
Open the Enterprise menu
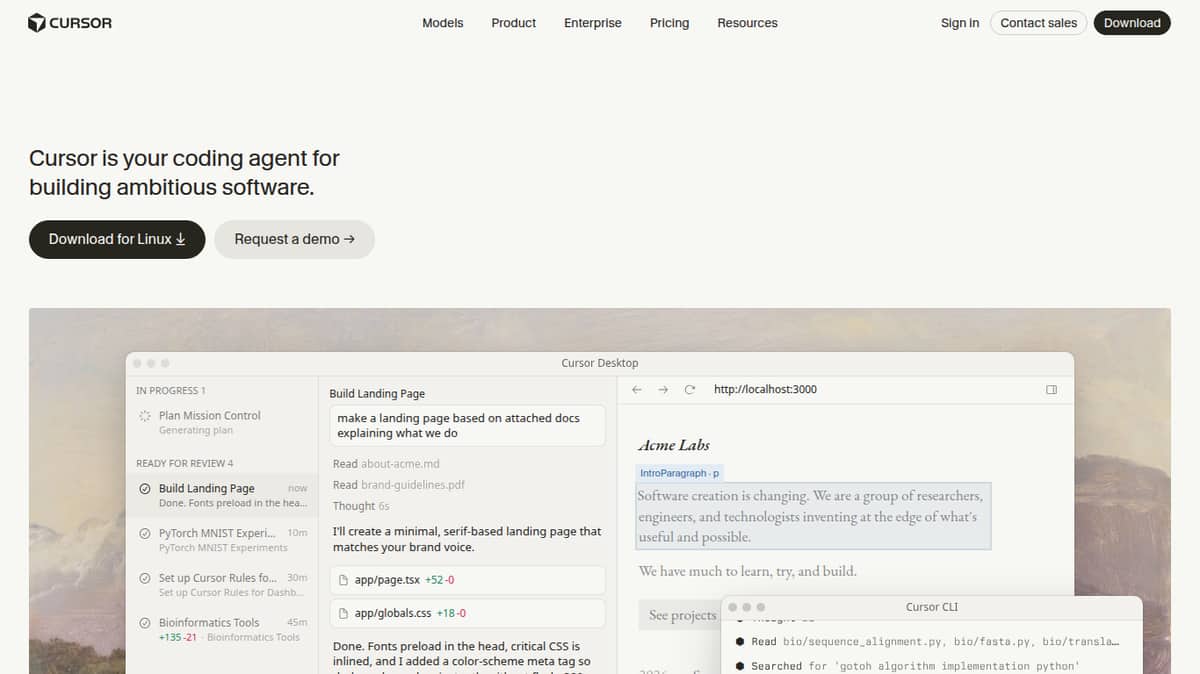tap(593, 23)
